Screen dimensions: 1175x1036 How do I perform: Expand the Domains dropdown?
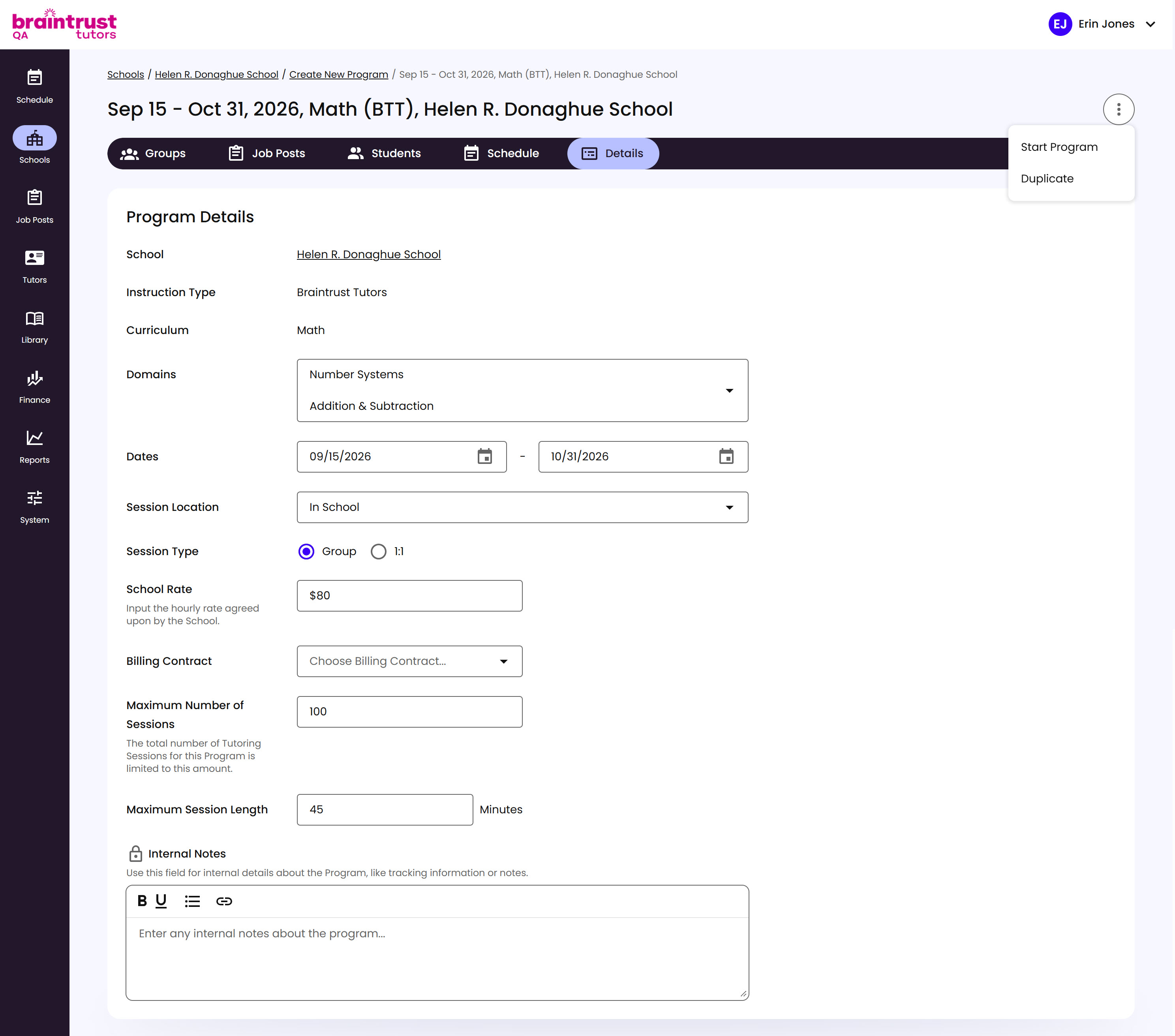tap(522, 390)
